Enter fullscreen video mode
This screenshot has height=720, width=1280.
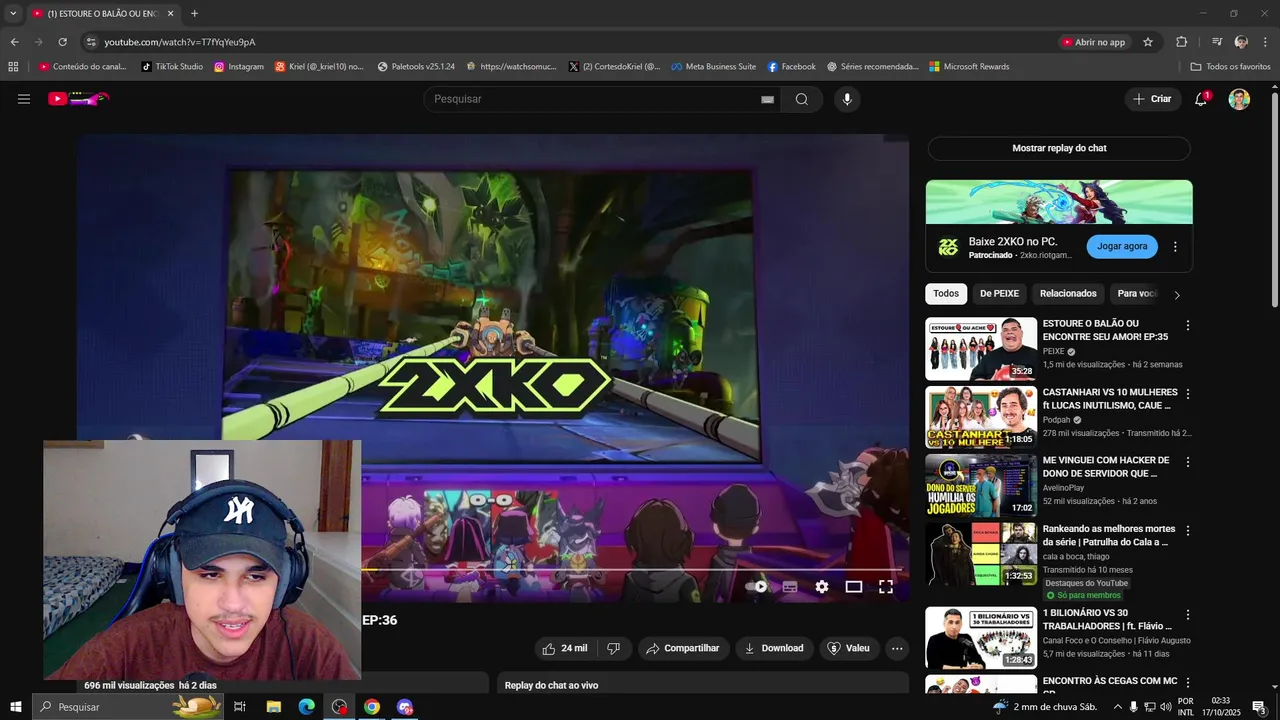coord(886,587)
